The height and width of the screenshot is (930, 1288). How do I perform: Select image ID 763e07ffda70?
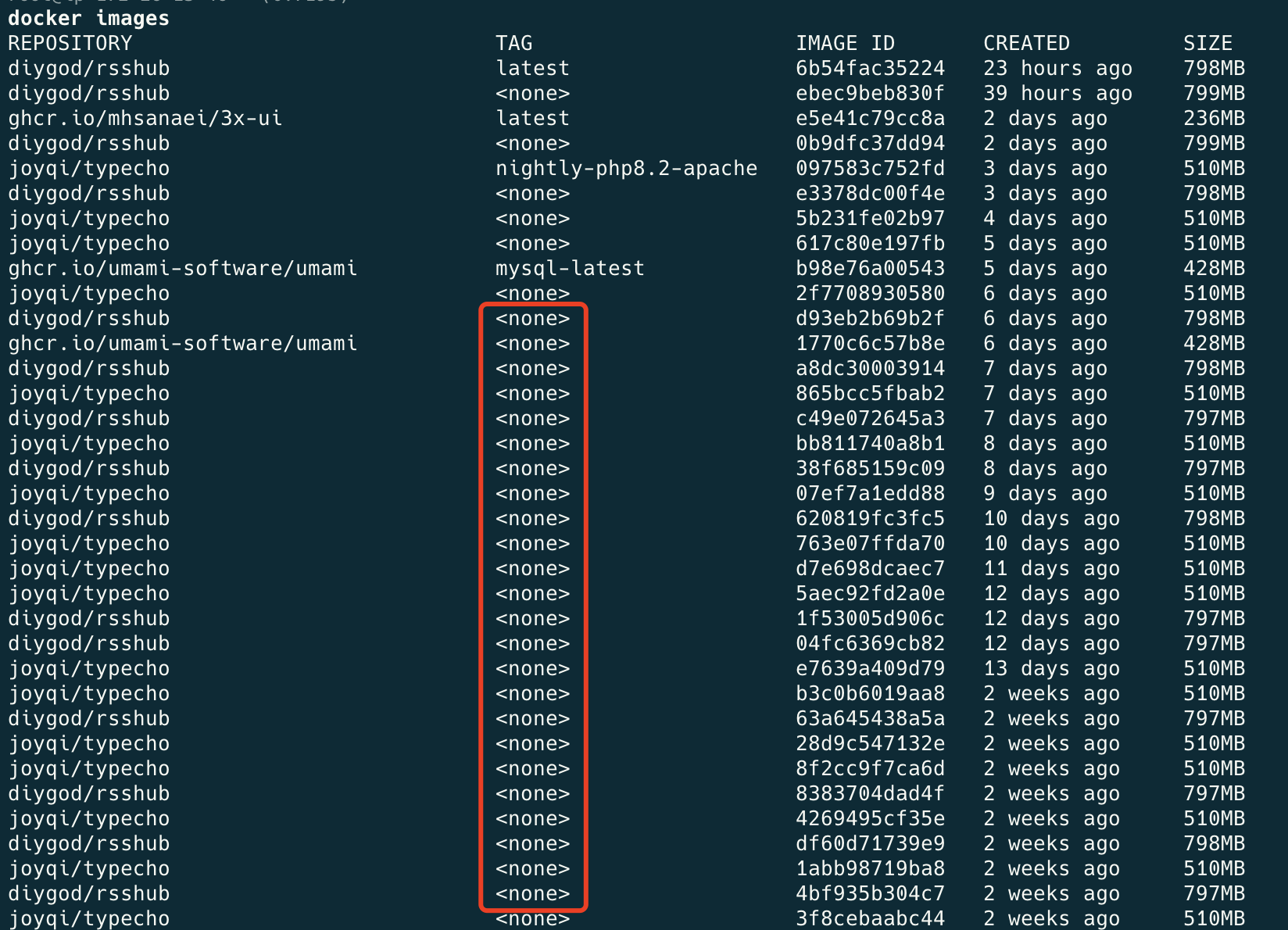(x=870, y=543)
